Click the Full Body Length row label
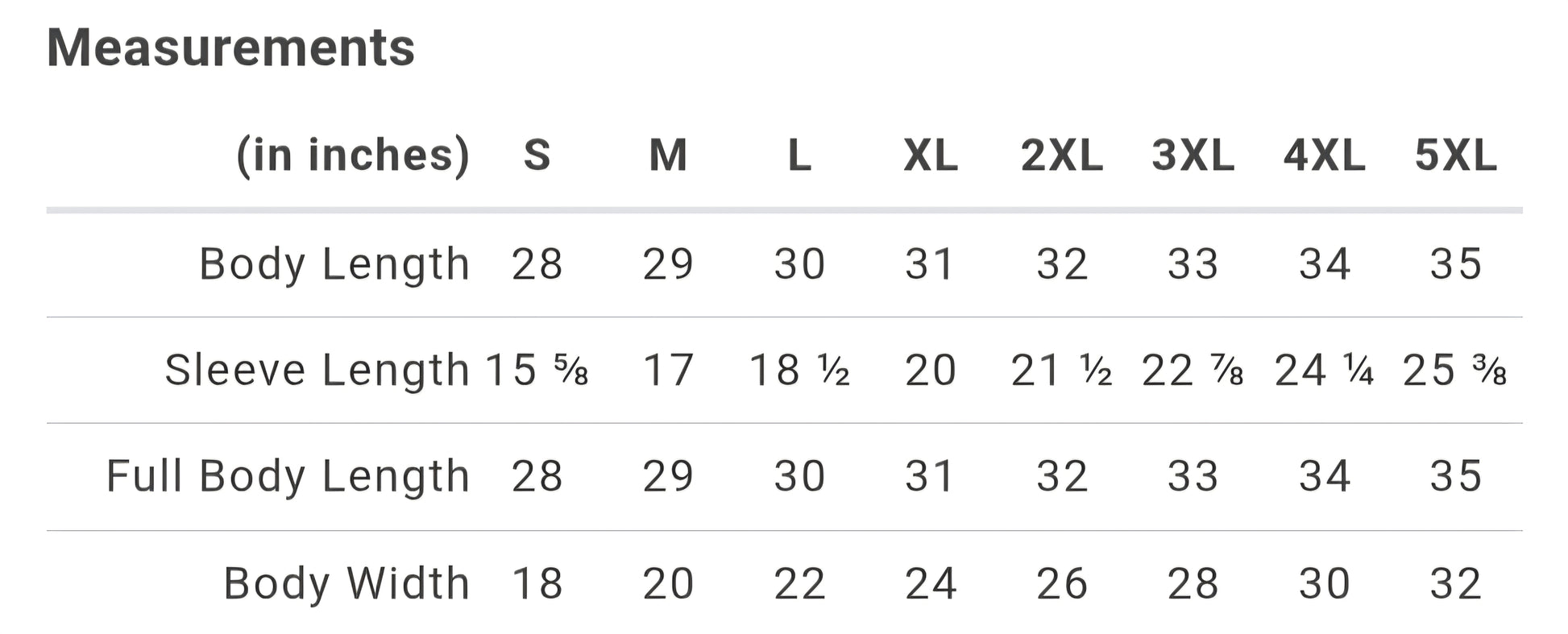The height and width of the screenshot is (634, 1568). pos(288,477)
